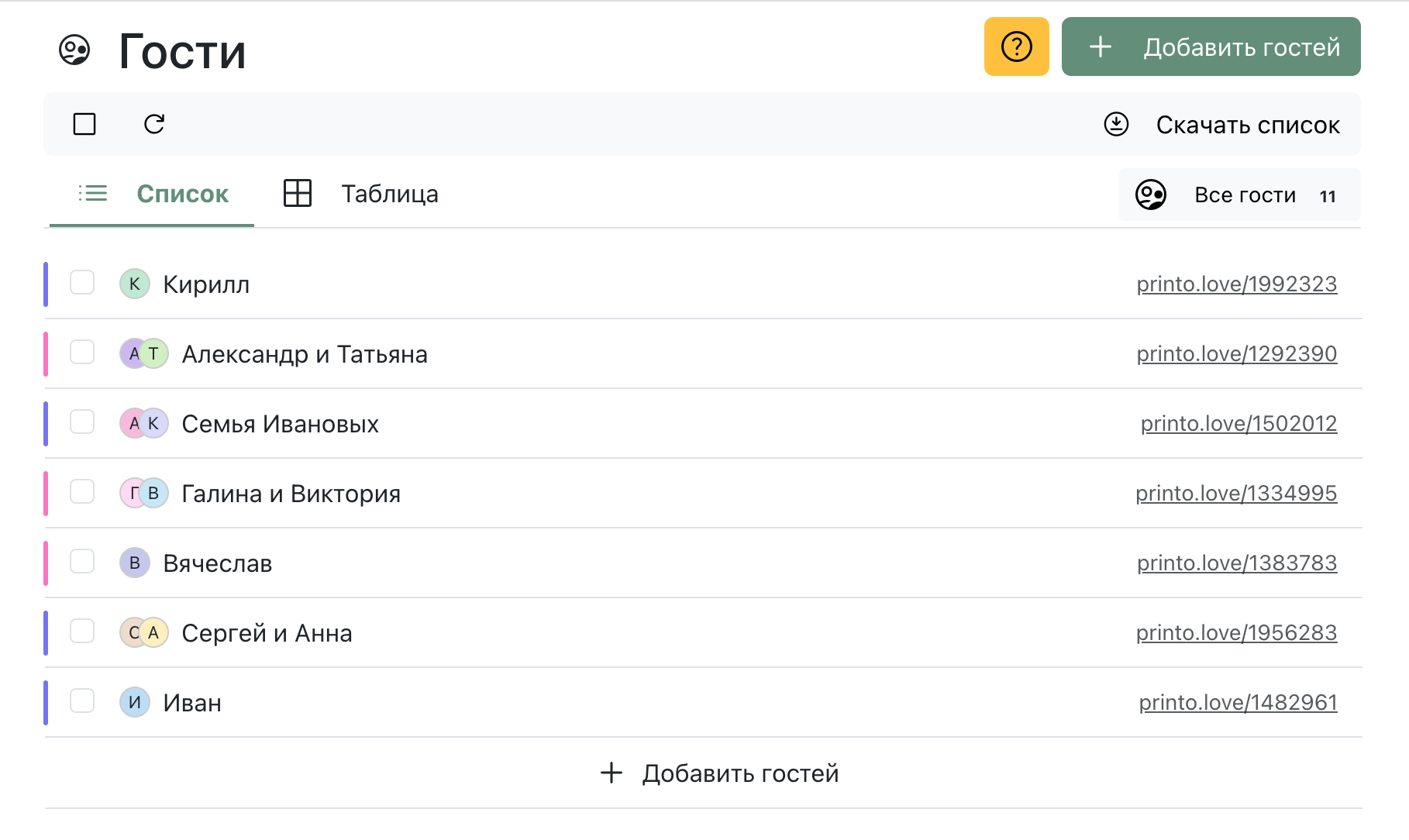The width and height of the screenshot is (1409, 840).
Task: Click the plus icon in Добавить гостей button
Action: tap(1100, 47)
